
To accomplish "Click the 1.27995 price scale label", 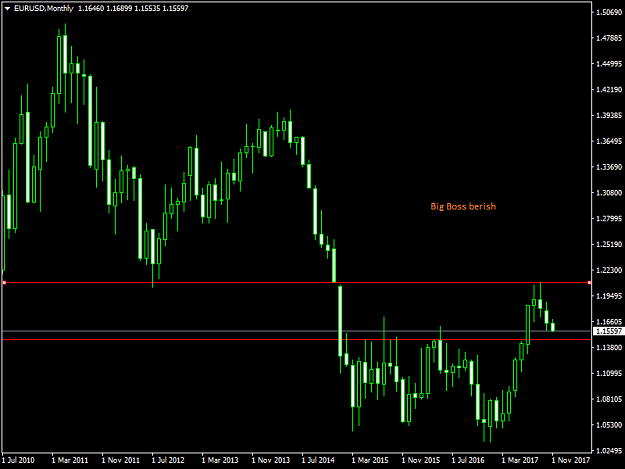I will pos(609,218).
